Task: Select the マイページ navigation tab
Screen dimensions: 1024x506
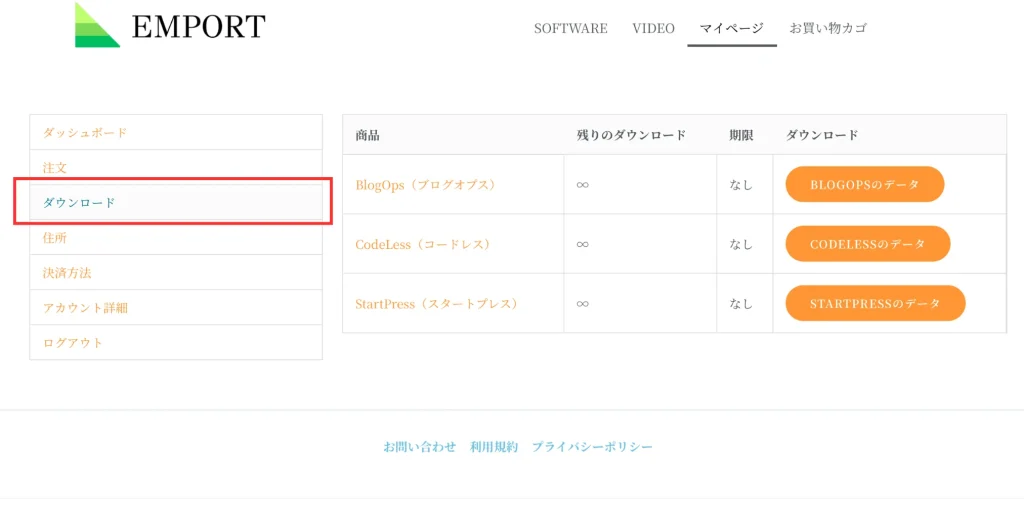Action: (x=731, y=28)
